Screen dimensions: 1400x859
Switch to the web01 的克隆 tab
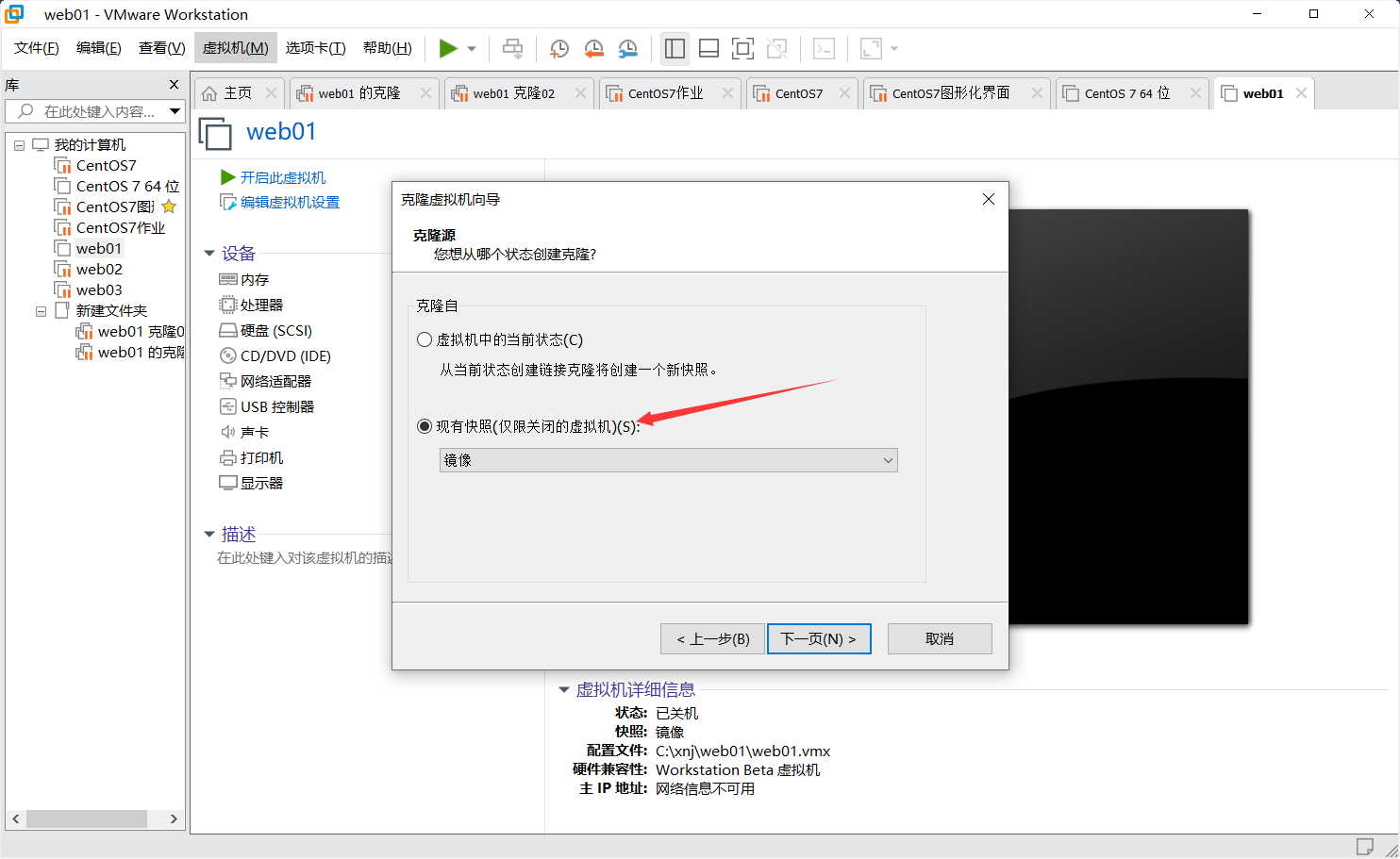(359, 93)
